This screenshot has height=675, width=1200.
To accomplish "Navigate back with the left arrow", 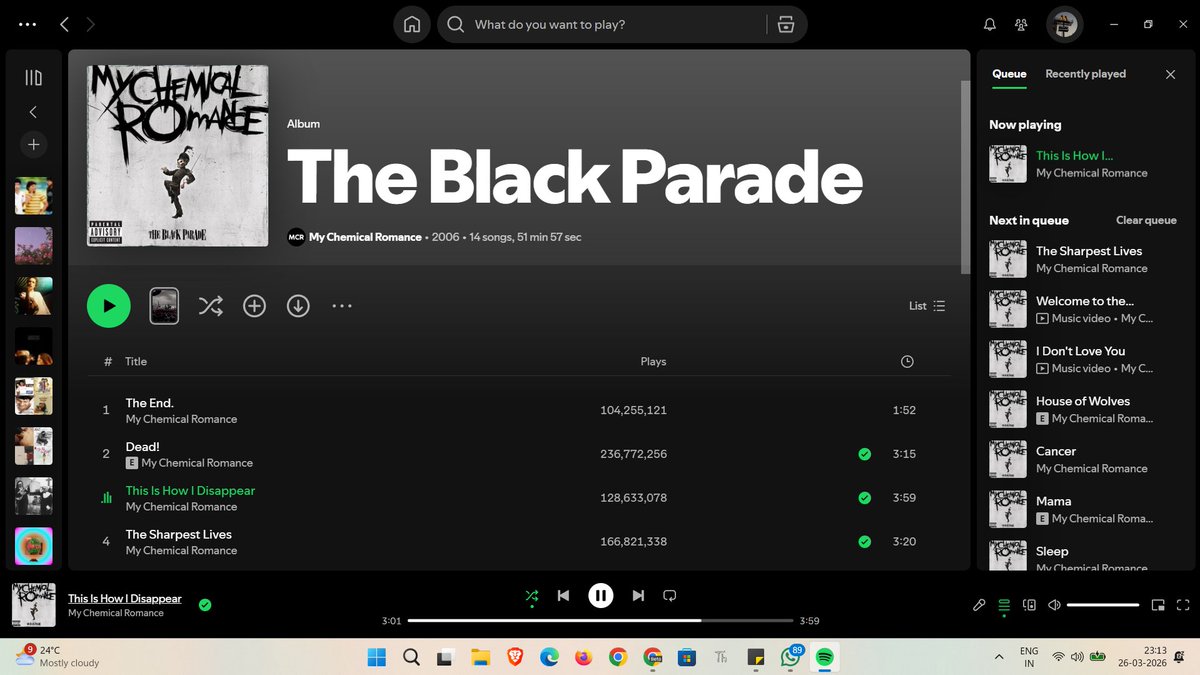I will tap(64, 25).
